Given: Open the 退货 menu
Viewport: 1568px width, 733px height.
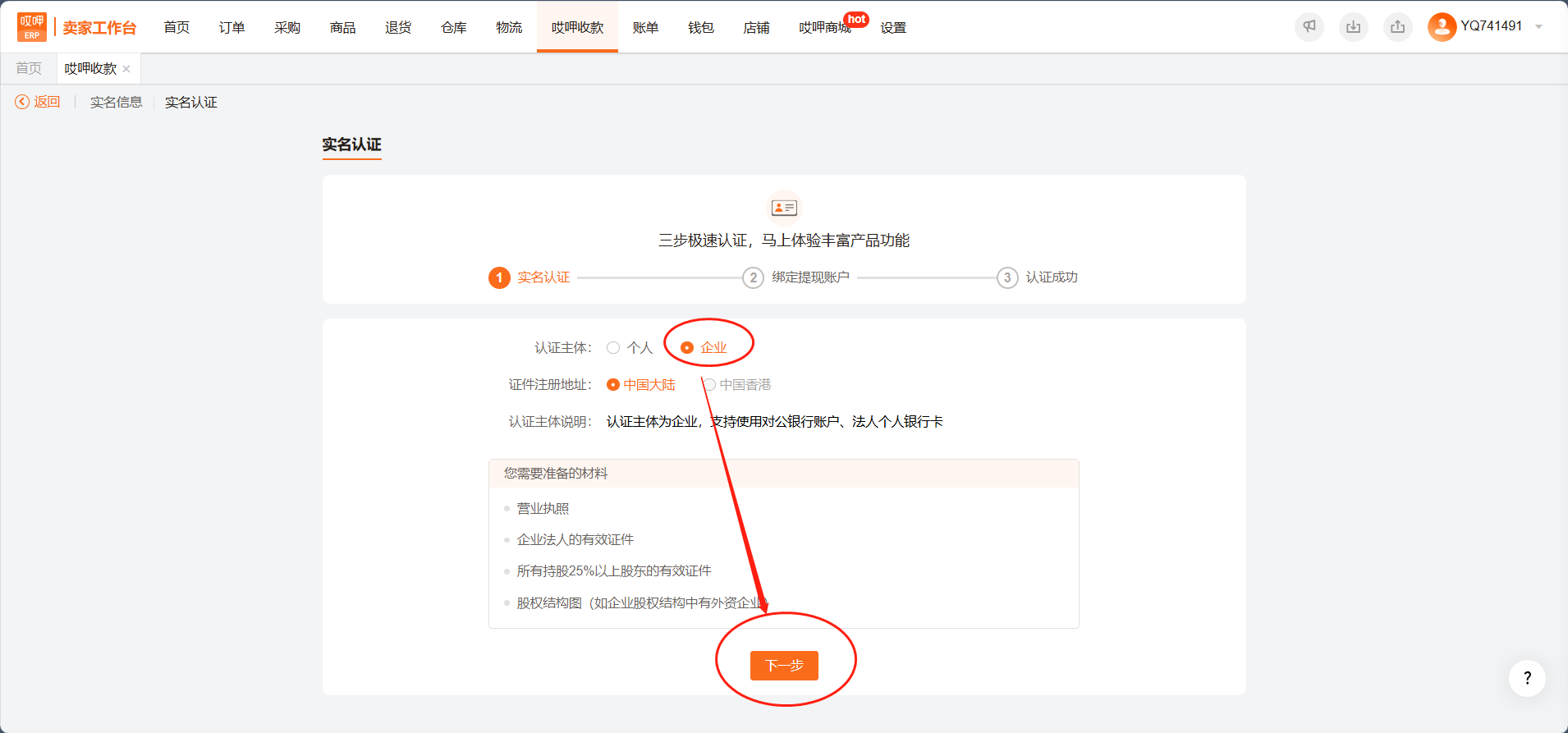Looking at the screenshot, I should coord(398,27).
